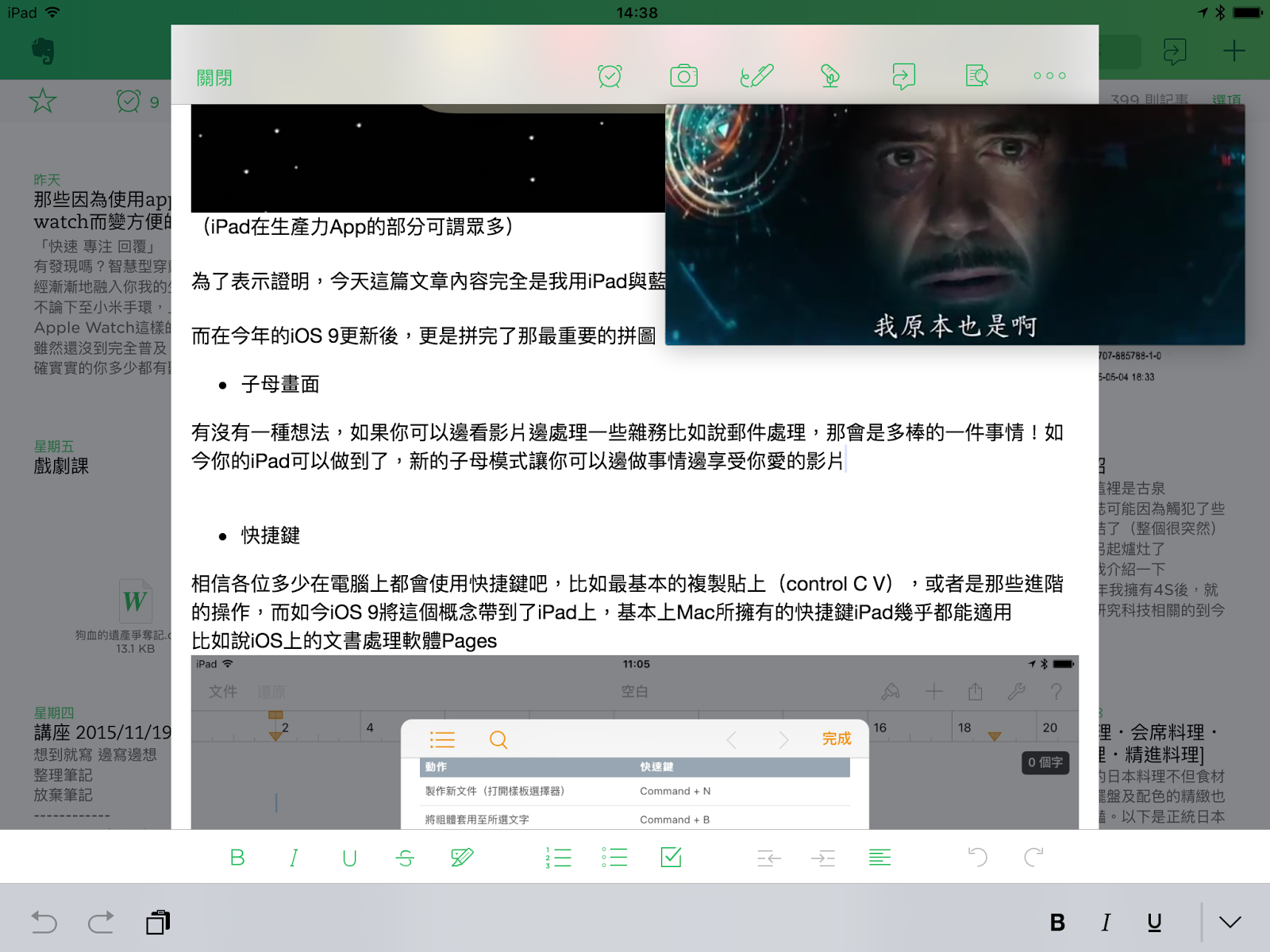Tap B in the keyboard shortcut bar
Image resolution: width=1270 pixels, height=952 pixels.
coord(1057,923)
